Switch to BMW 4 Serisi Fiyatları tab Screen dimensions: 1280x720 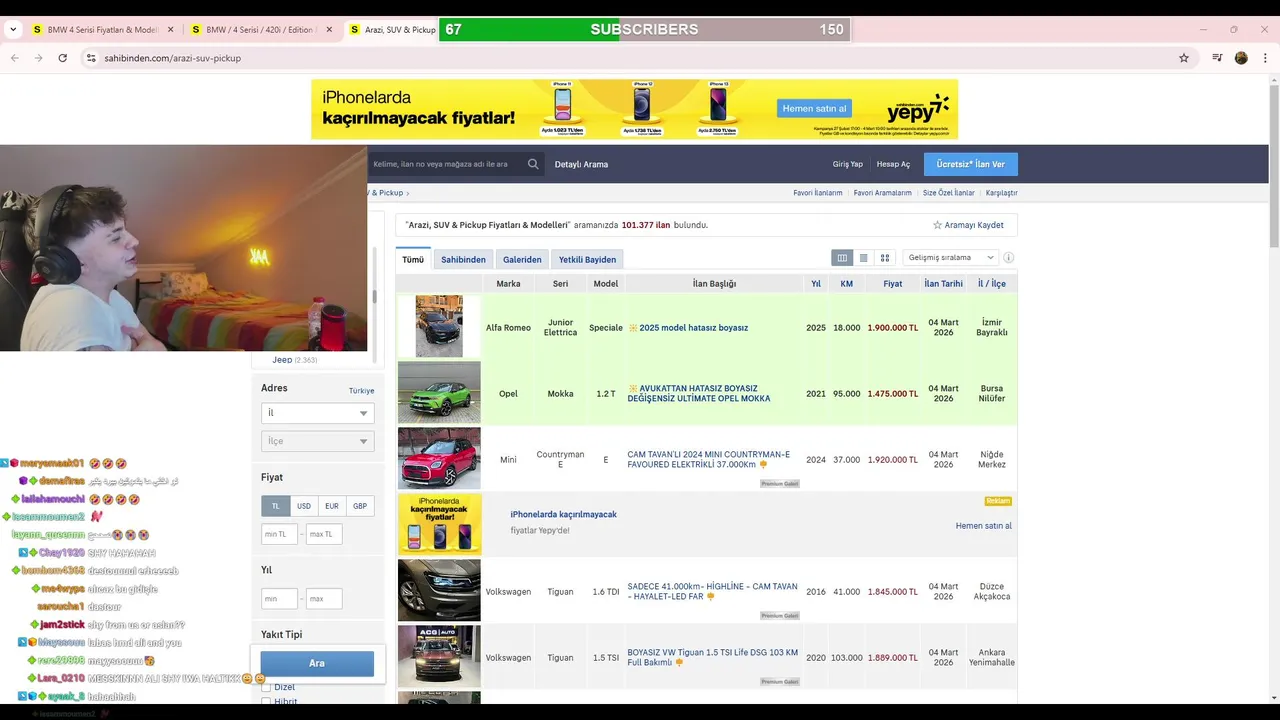pyautogui.click(x=95, y=30)
